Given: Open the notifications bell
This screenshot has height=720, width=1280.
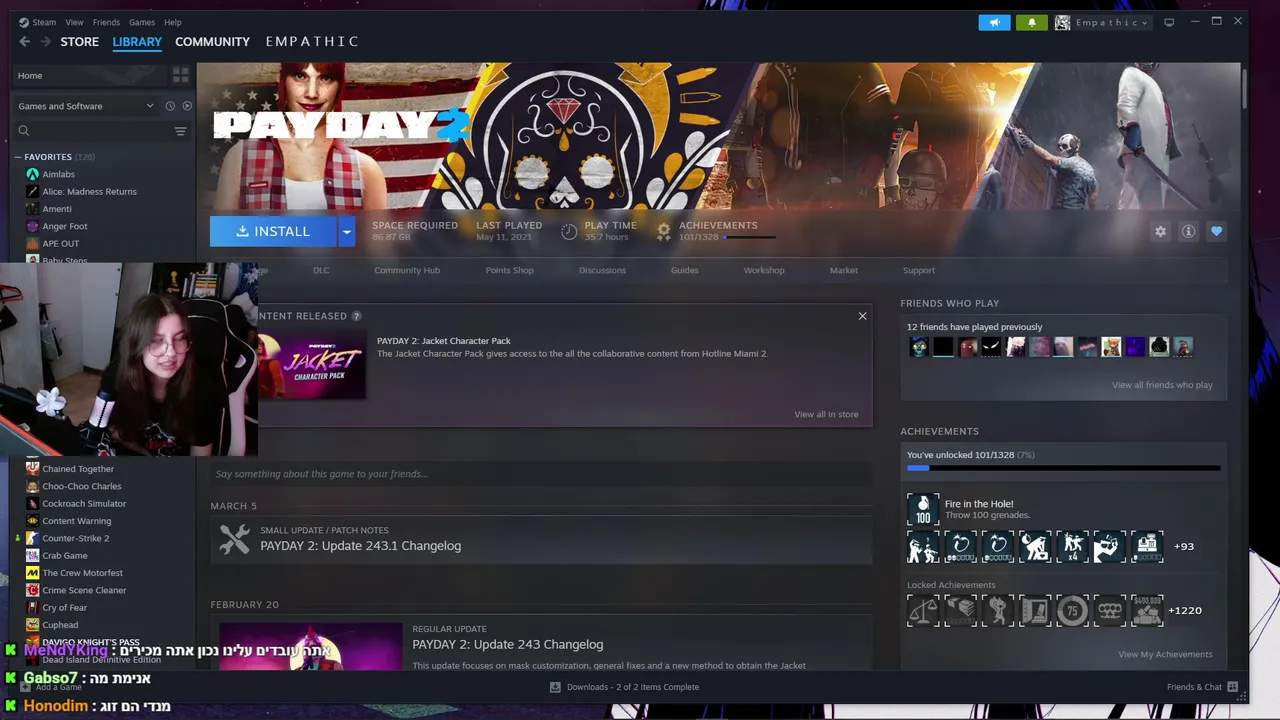Looking at the screenshot, I should click(x=1031, y=22).
